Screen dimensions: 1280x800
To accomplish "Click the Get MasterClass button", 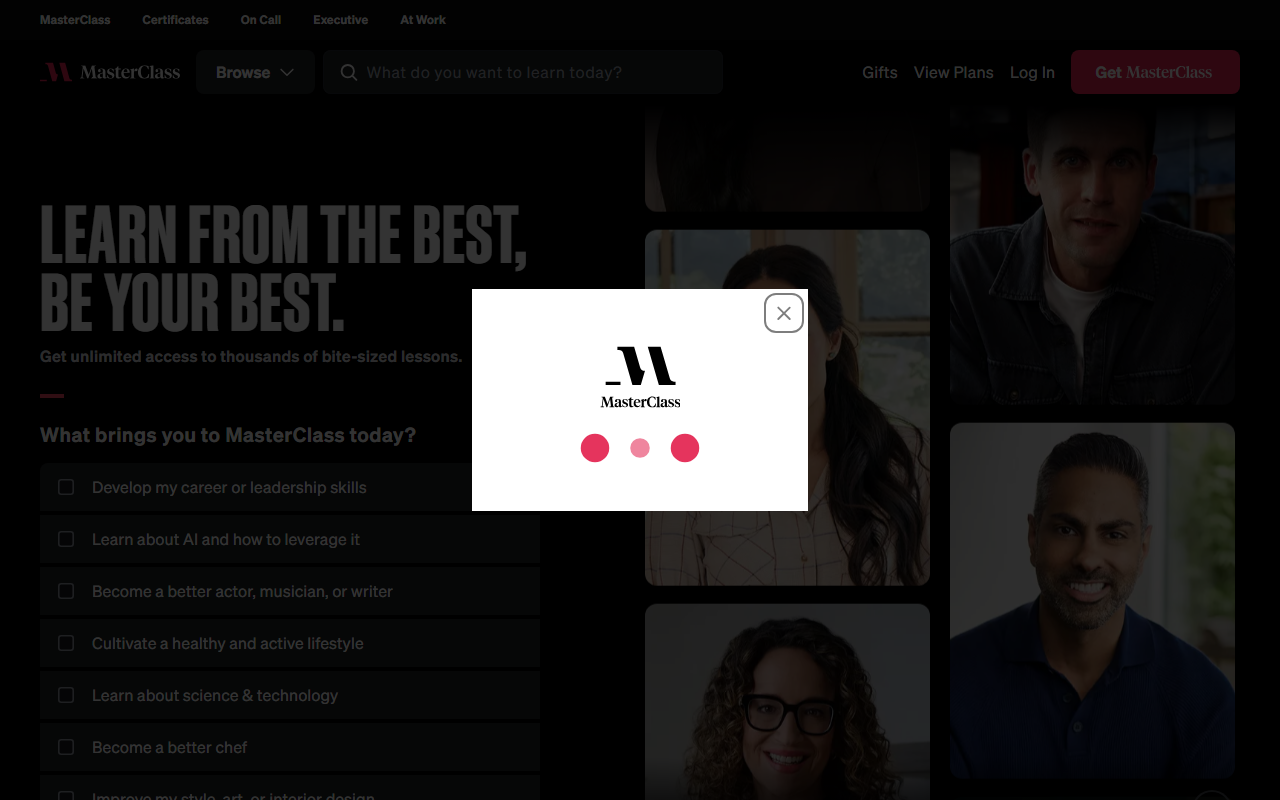I will [x=1155, y=72].
